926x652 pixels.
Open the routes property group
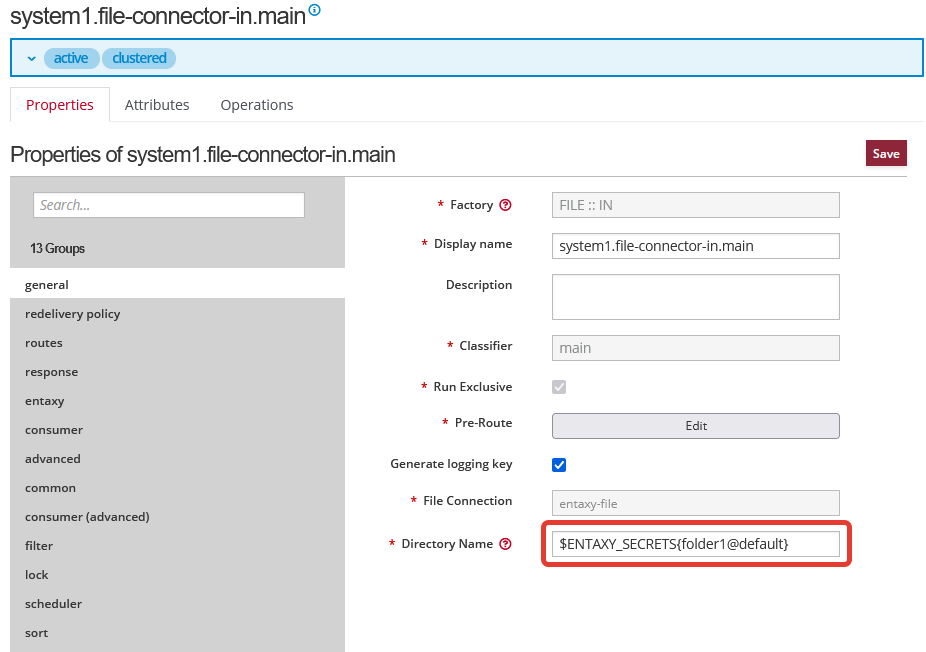[44, 343]
